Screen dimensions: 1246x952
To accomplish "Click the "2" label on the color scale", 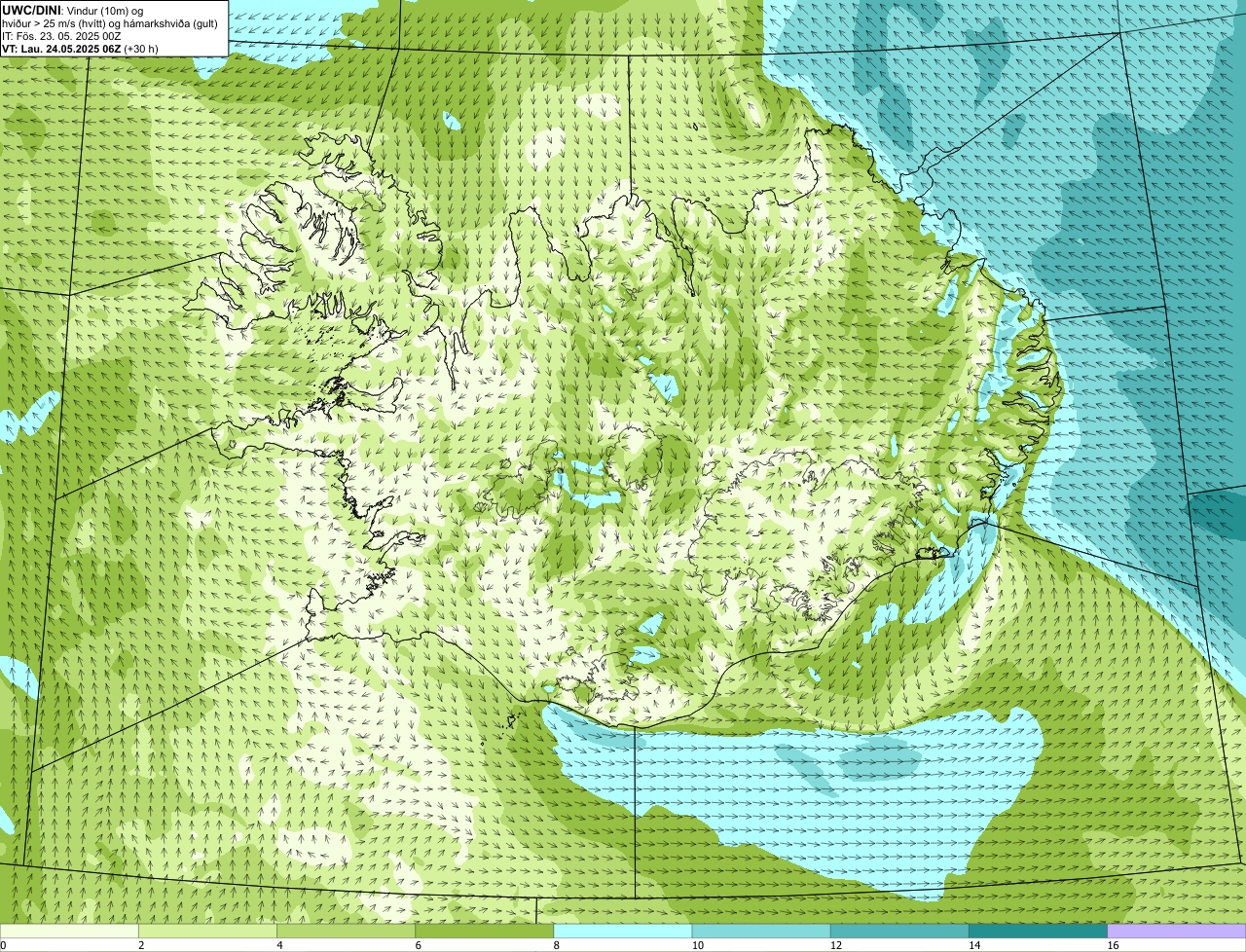I will [x=141, y=945].
